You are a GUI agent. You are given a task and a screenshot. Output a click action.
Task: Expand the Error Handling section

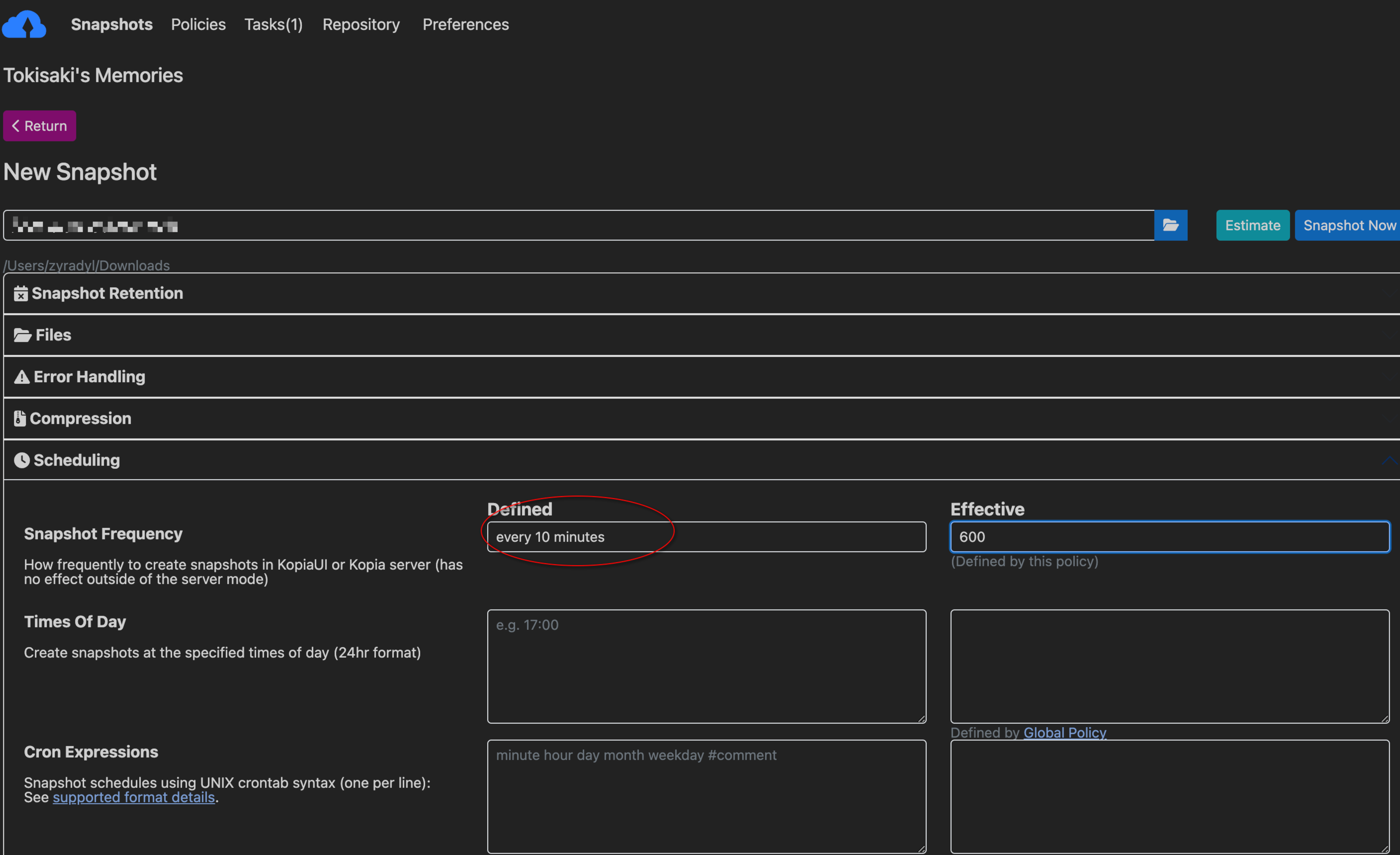pyautogui.click(x=88, y=376)
